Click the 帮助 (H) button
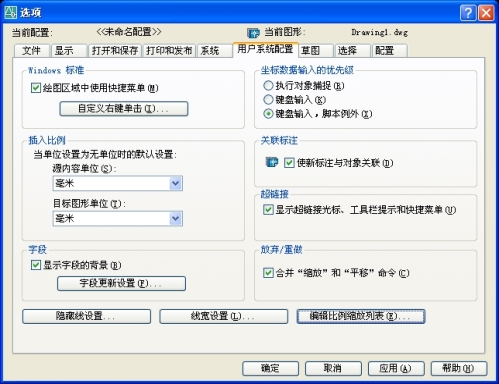 [x=459, y=369]
